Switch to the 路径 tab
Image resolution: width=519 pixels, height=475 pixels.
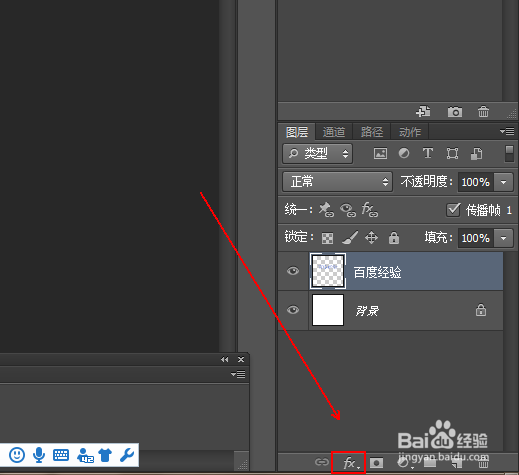click(372, 132)
